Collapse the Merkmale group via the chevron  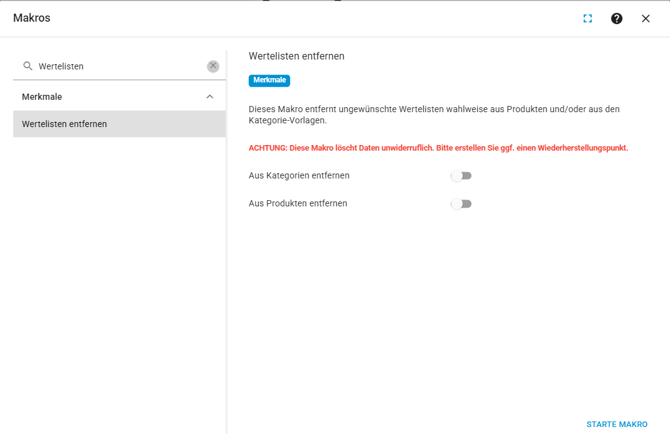(209, 97)
